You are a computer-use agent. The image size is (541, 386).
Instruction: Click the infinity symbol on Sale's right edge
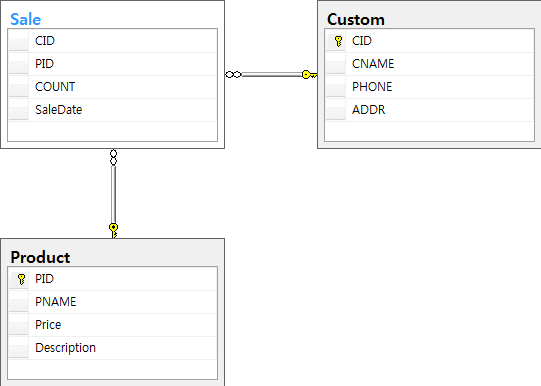pyautogui.click(x=233, y=75)
